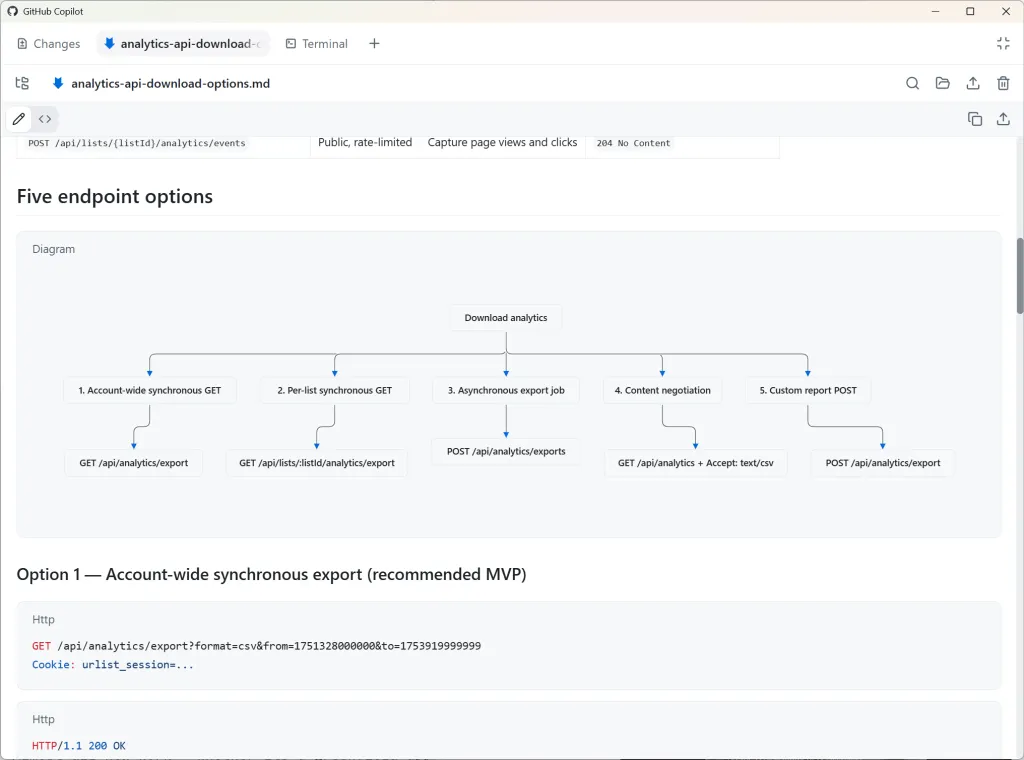
Task: Toggle the file tree sidebar icon
Action: tap(22, 83)
